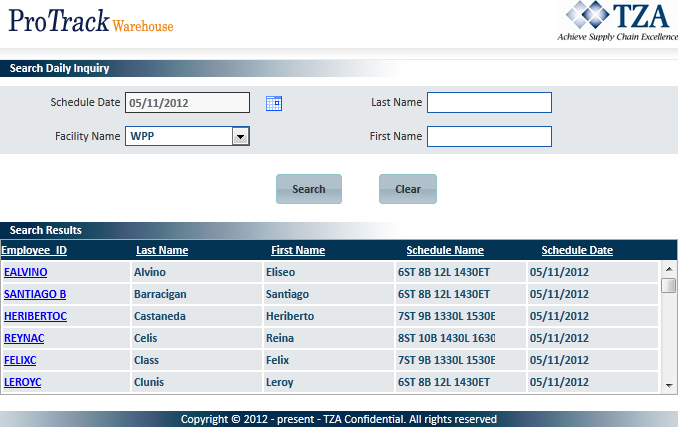Select schedule date cell in Alvino row
Viewport: 678px width, 427px height.
pyautogui.click(x=593, y=272)
